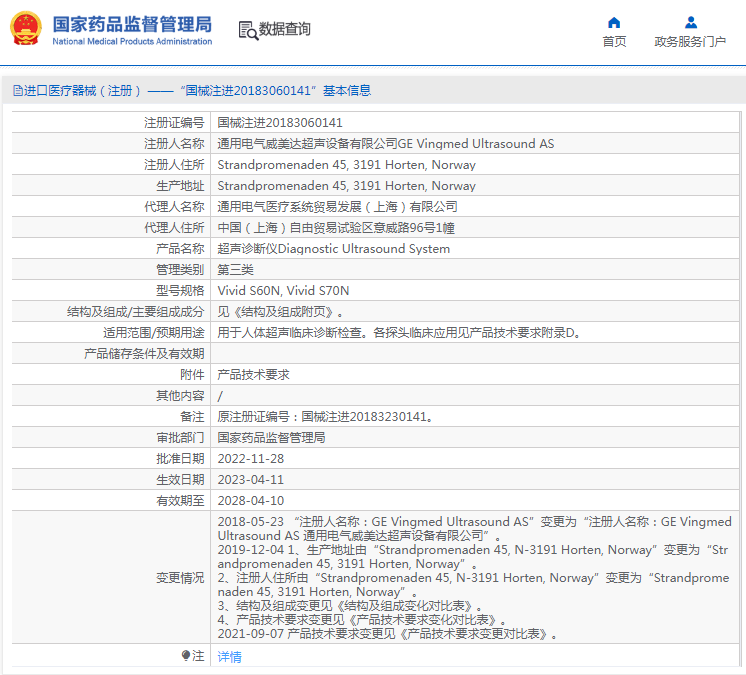Click the slash value of 其他内容

[x=220, y=396]
